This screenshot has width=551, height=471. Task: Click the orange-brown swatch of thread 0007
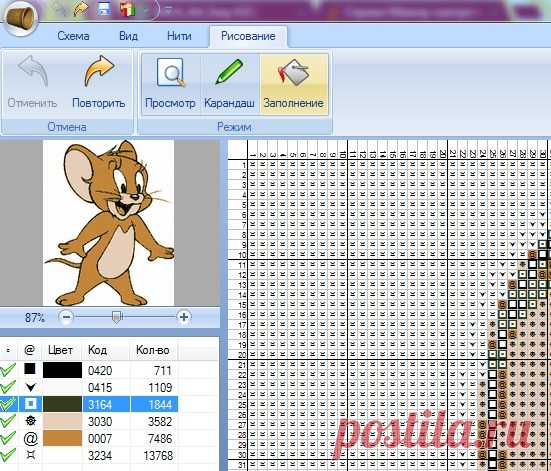click(x=63, y=438)
